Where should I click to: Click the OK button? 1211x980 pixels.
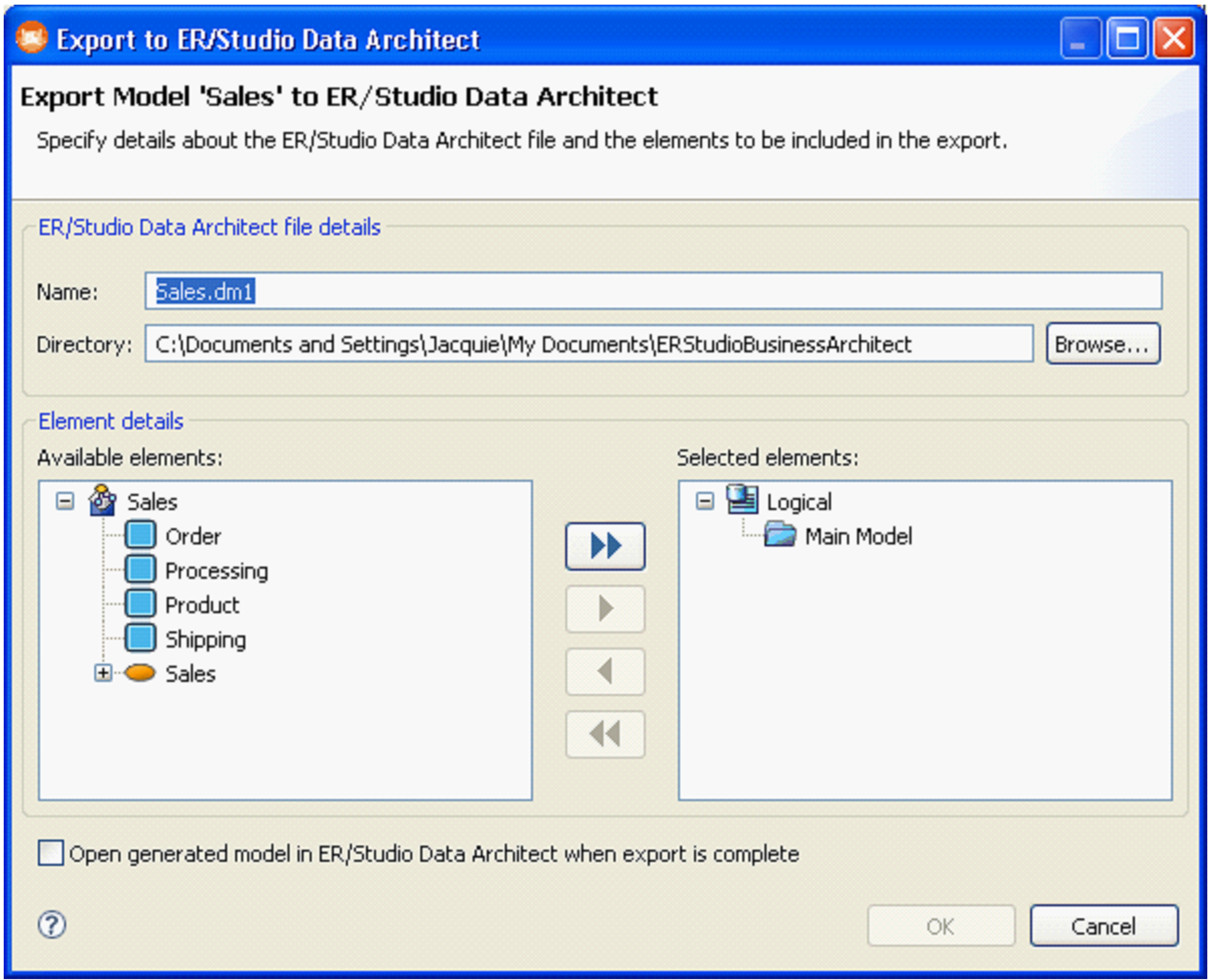click(941, 926)
